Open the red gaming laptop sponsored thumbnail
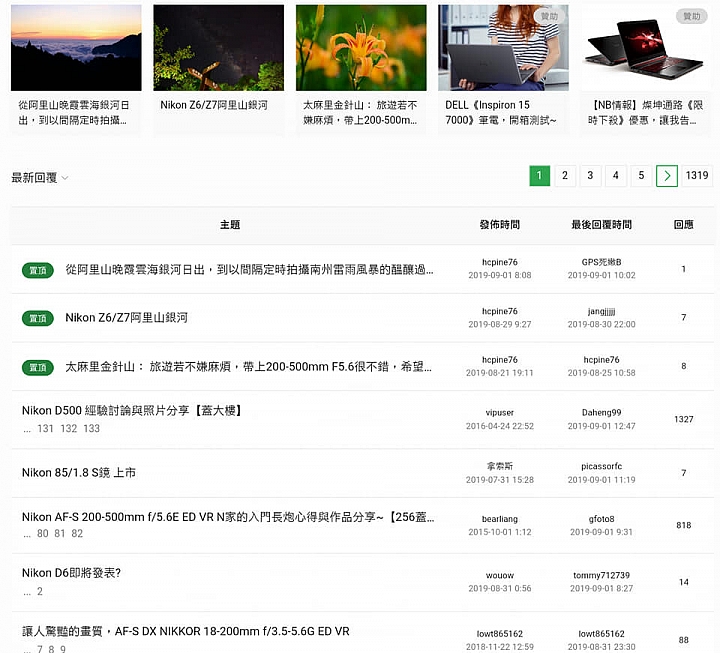The width and height of the screenshot is (720, 653). (646, 48)
